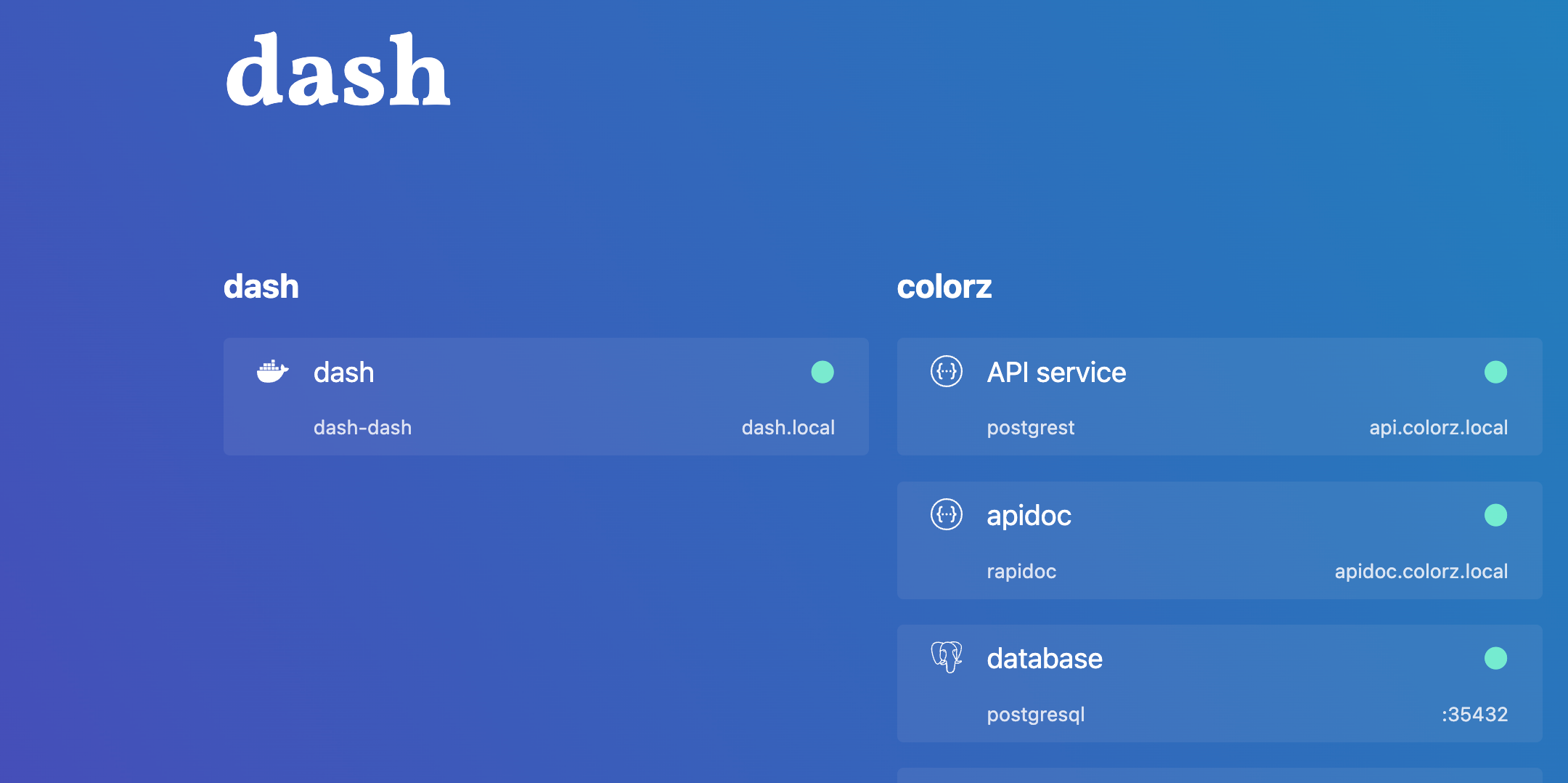Select the API braces icon next to API service
Screen dimensions: 1568x783
pos(946,372)
